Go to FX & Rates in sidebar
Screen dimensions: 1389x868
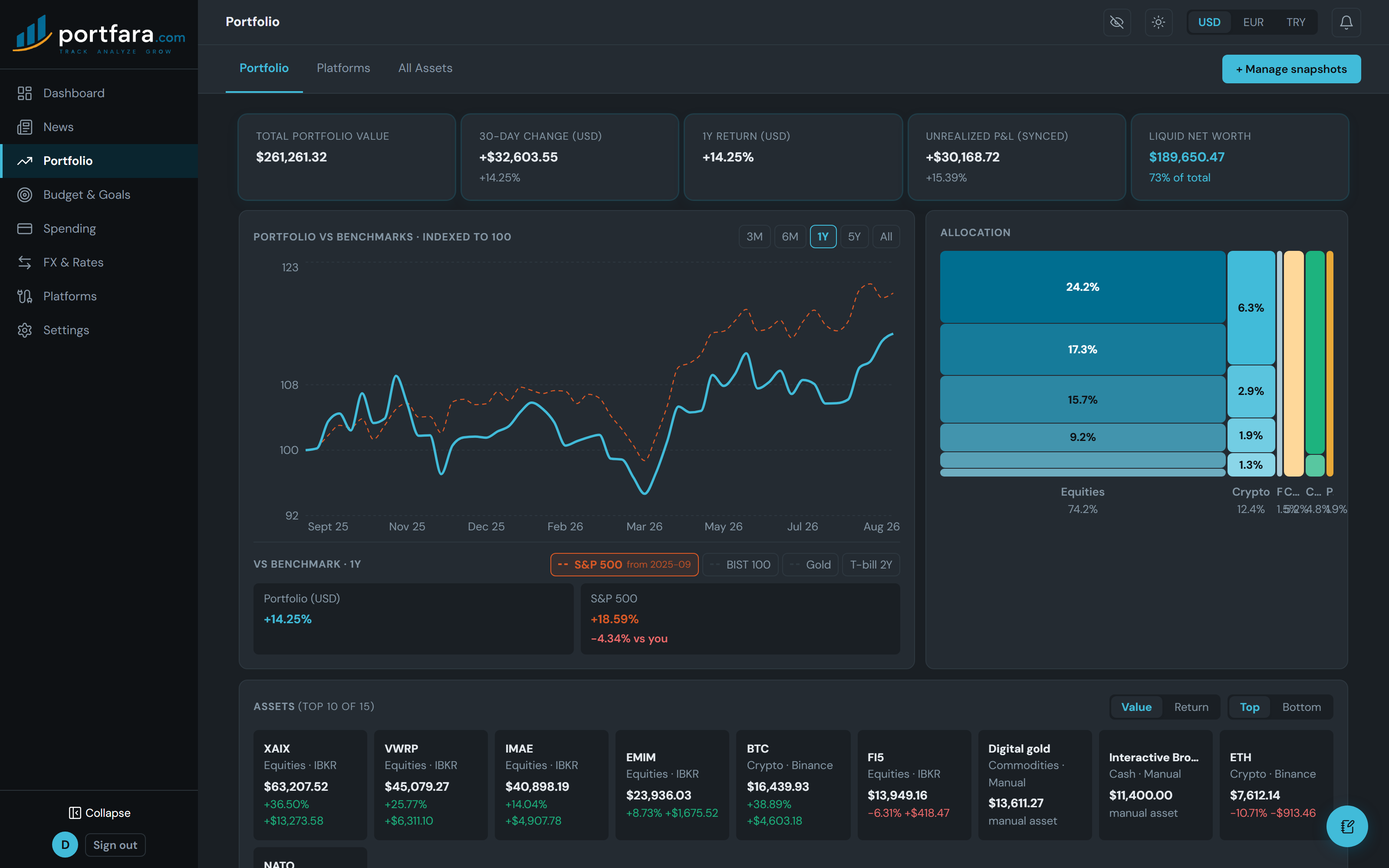coord(99,262)
